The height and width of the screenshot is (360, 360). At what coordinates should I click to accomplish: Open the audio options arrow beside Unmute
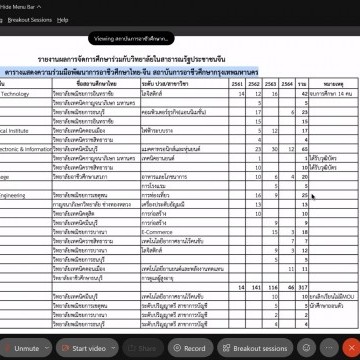tap(47, 348)
